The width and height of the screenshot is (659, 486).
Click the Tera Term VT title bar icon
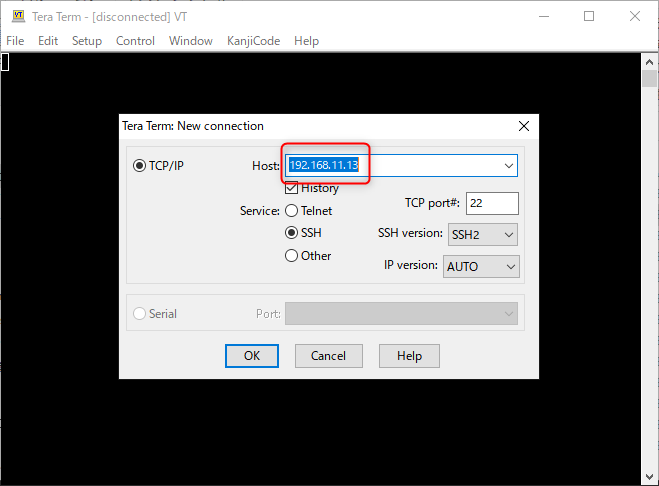(18, 16)
